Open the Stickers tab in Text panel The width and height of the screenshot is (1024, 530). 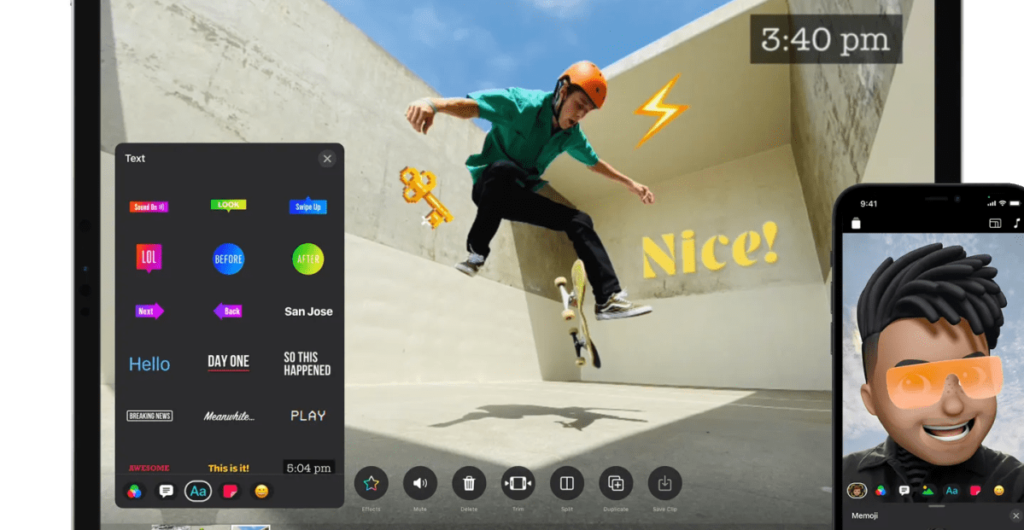(x=230, y=491)
